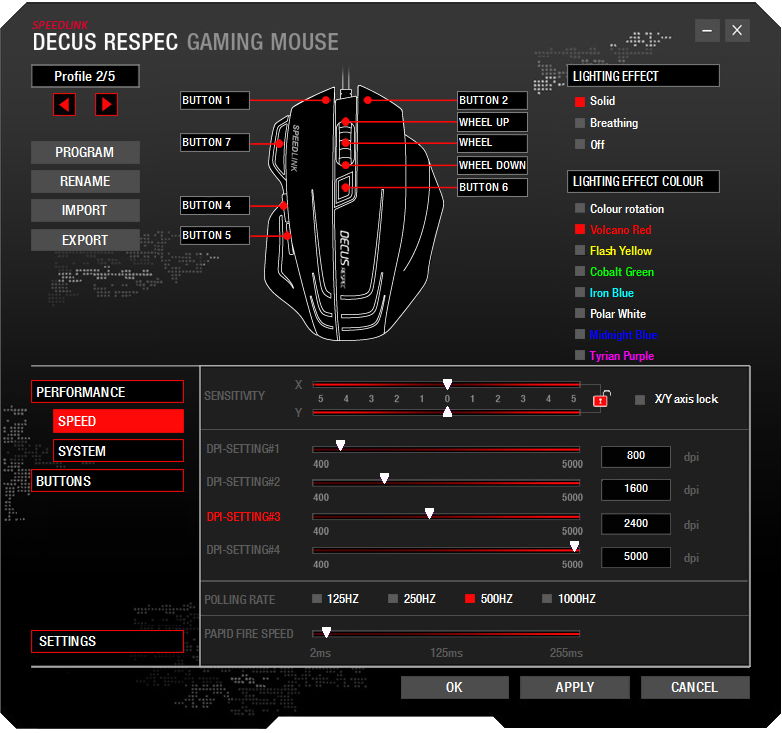Select the DPI-SETTING#1 label
Image resolution: width=782 pixels, height=733 pixels.
tap(243, 449)
